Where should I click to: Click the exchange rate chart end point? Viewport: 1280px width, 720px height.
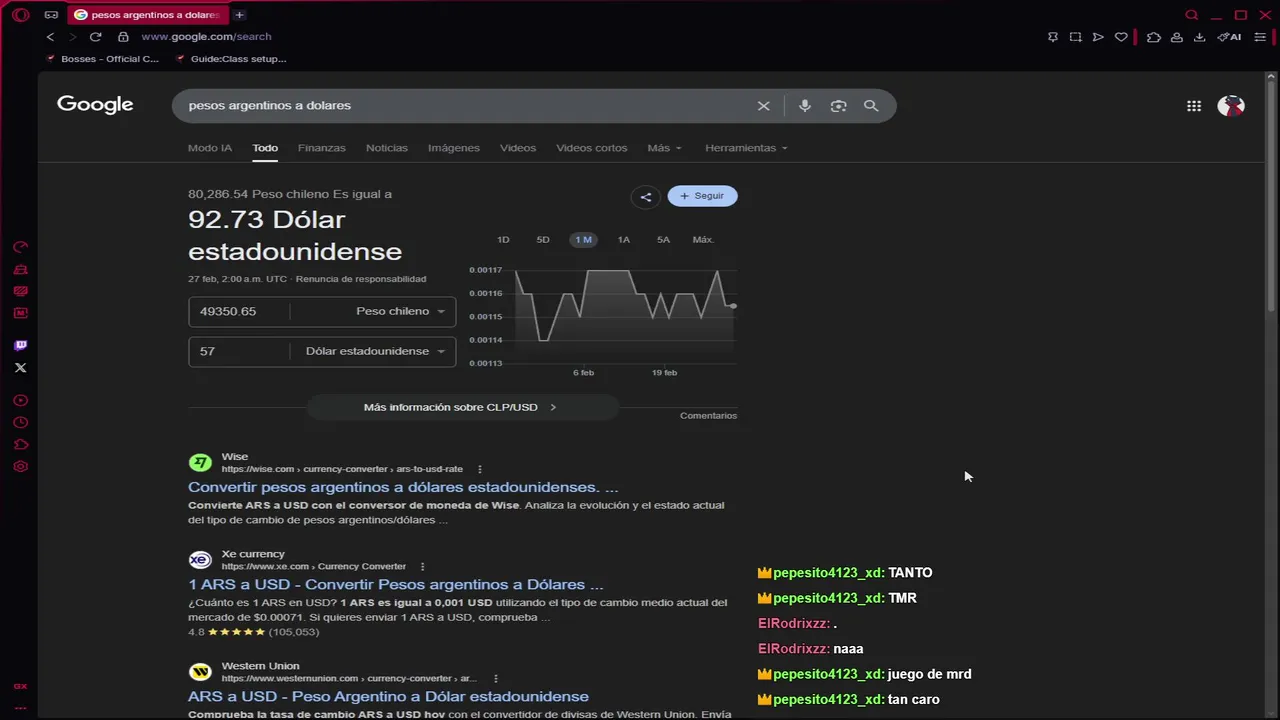(733, 306)
